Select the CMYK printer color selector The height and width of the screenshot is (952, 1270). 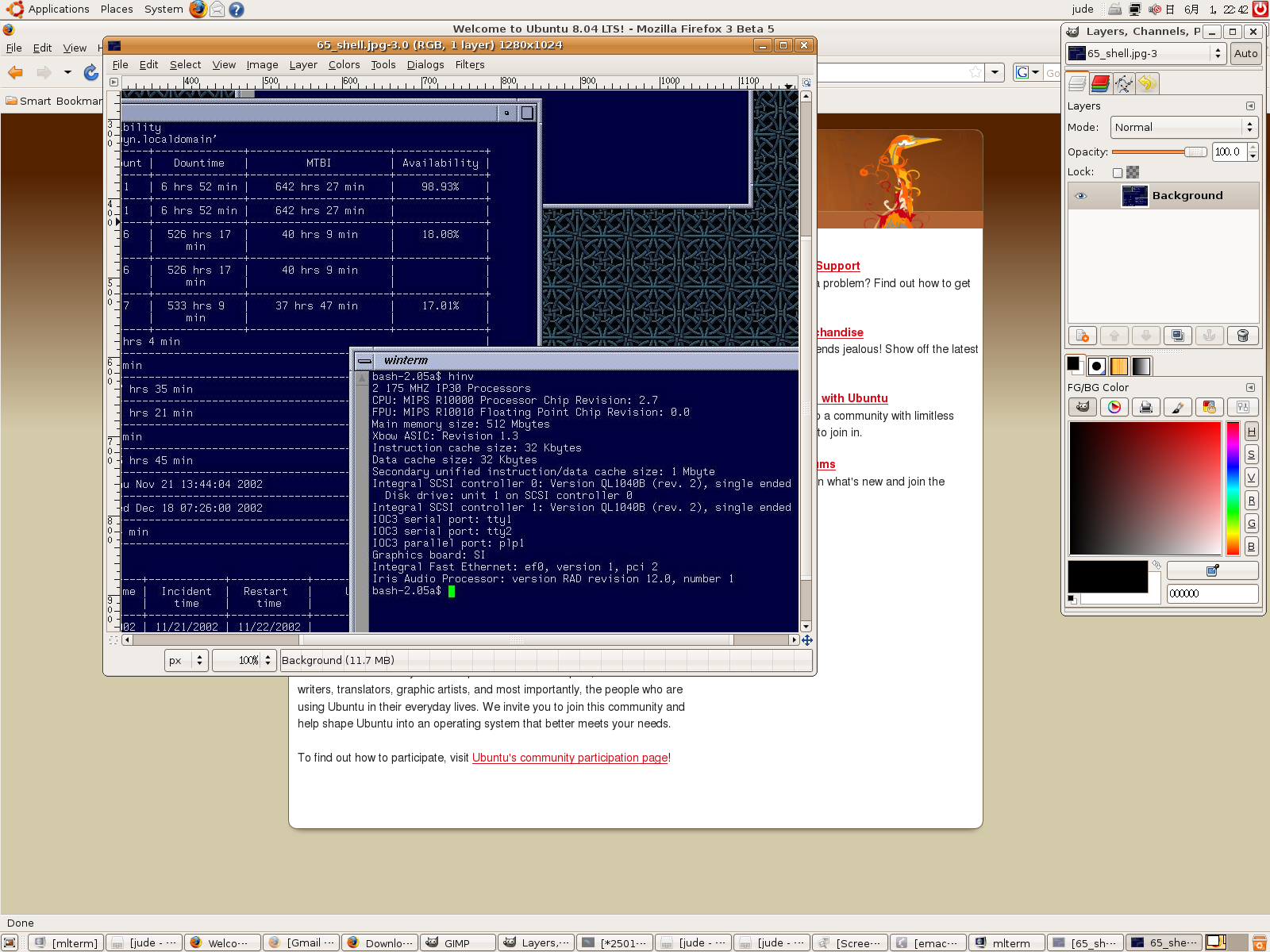pyautogui.click(x=1146, y=407)
